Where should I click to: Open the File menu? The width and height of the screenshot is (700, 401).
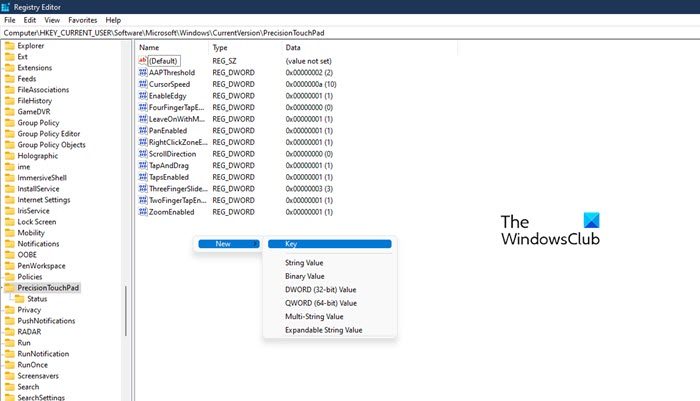[x=9, y=20]
